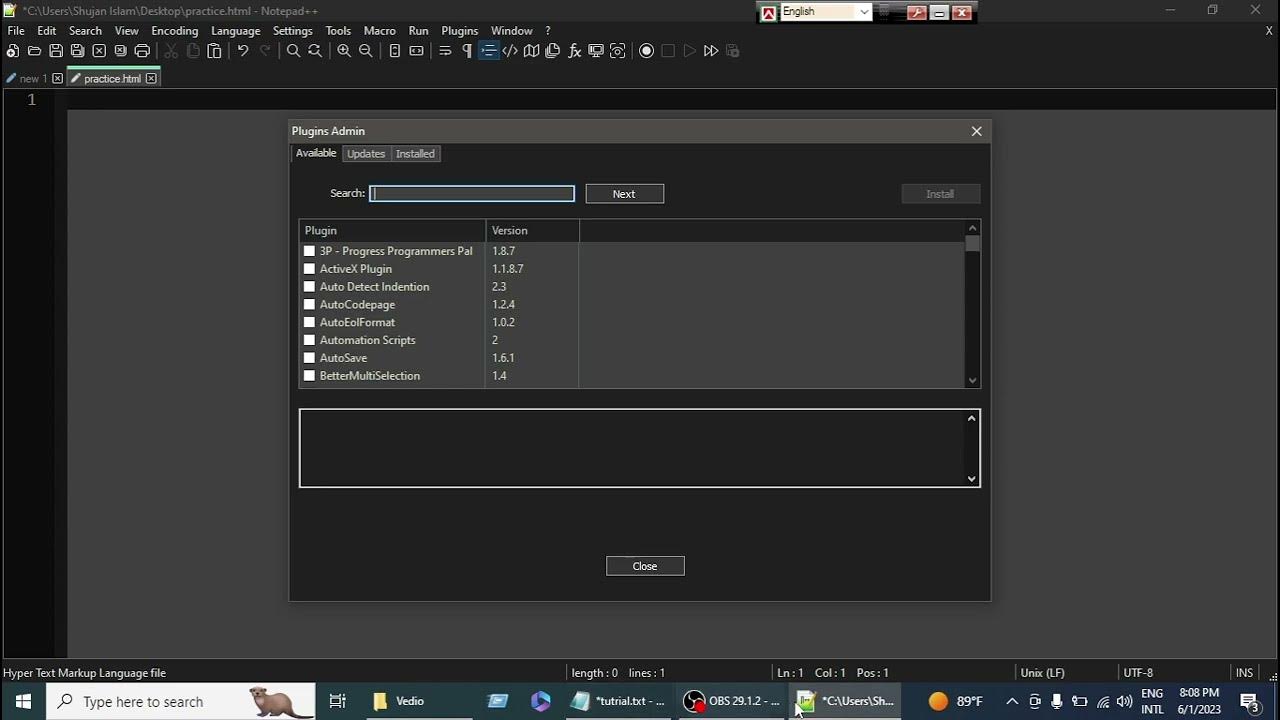The width and height of the screenshot is (1280, 720).
Task: Open OBS 29.1.2 taskbar item
Action: tap(732, 701)
